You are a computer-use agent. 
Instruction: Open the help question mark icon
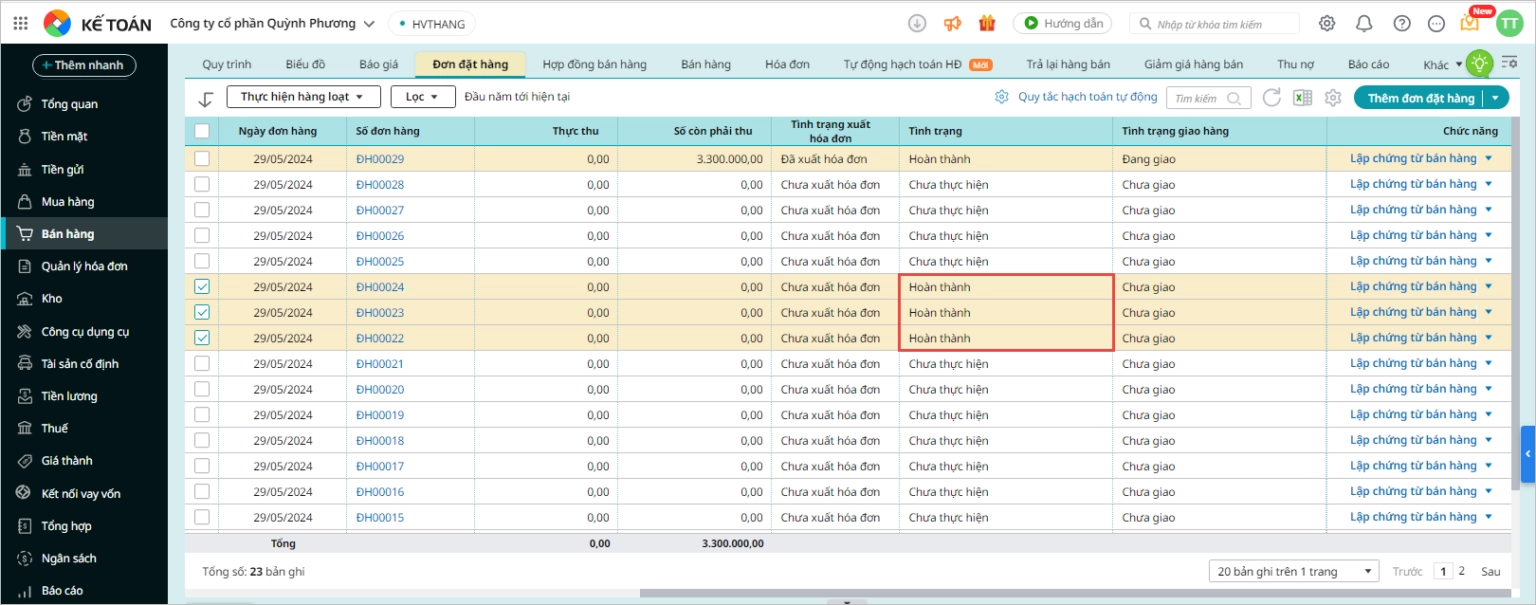tap(1402, 23)
